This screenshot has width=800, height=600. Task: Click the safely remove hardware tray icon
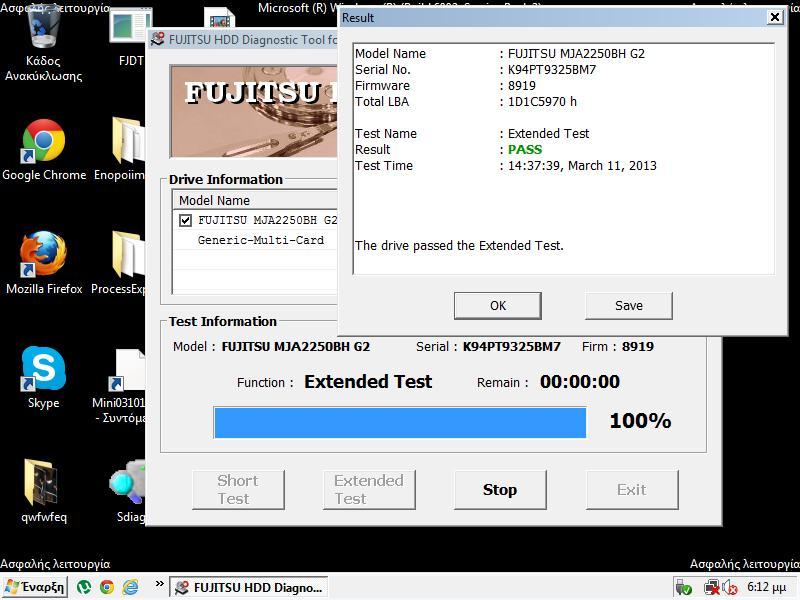683,588
